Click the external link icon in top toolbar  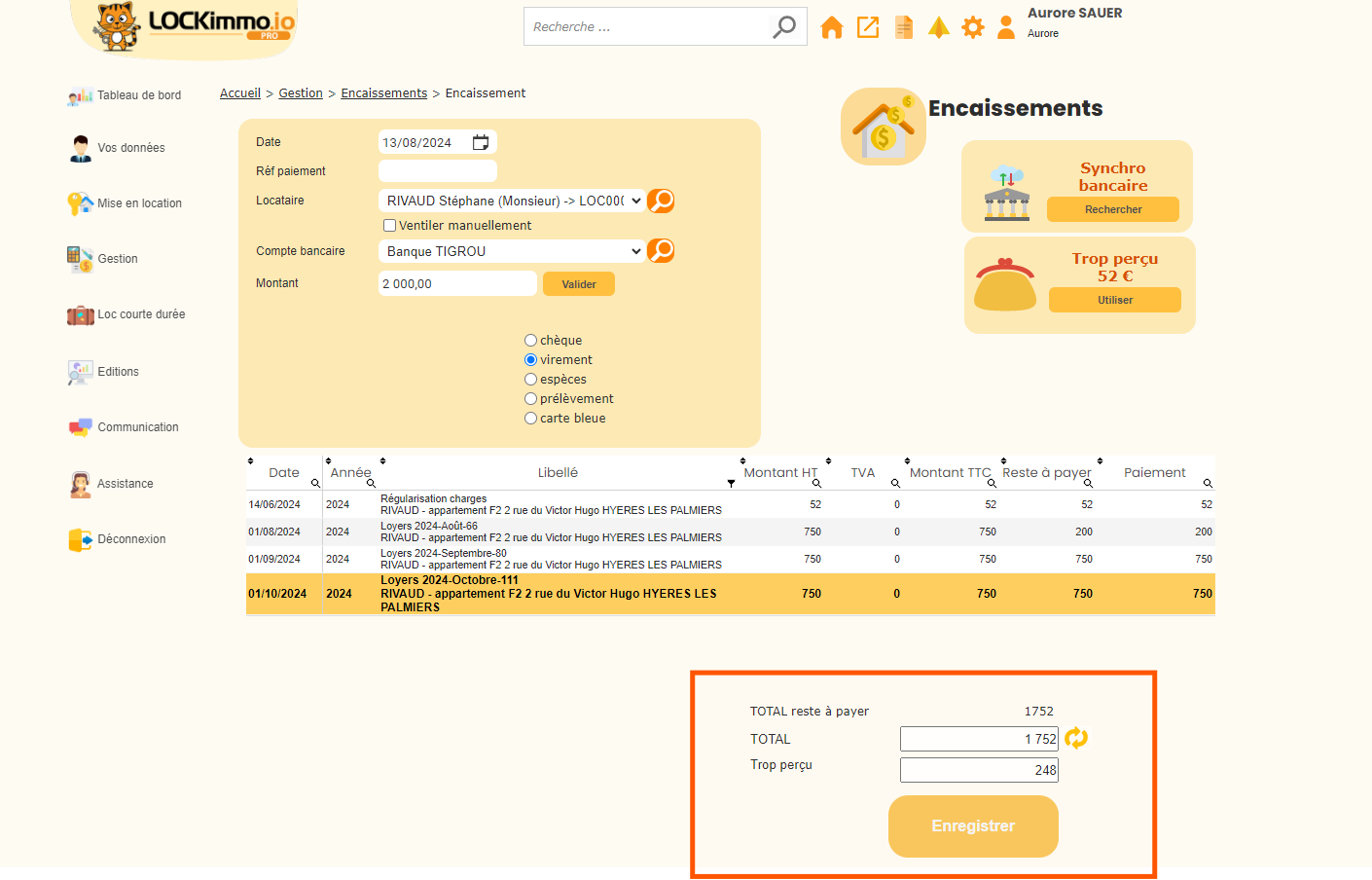(x=868, y=27)
